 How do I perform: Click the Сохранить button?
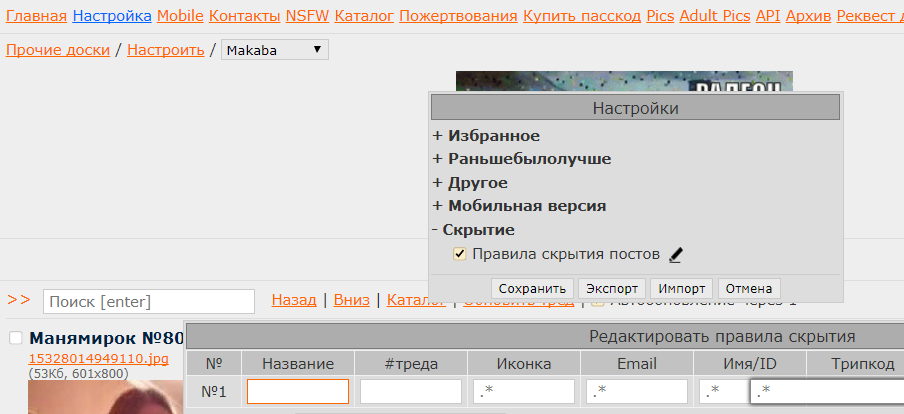(532, 288)
